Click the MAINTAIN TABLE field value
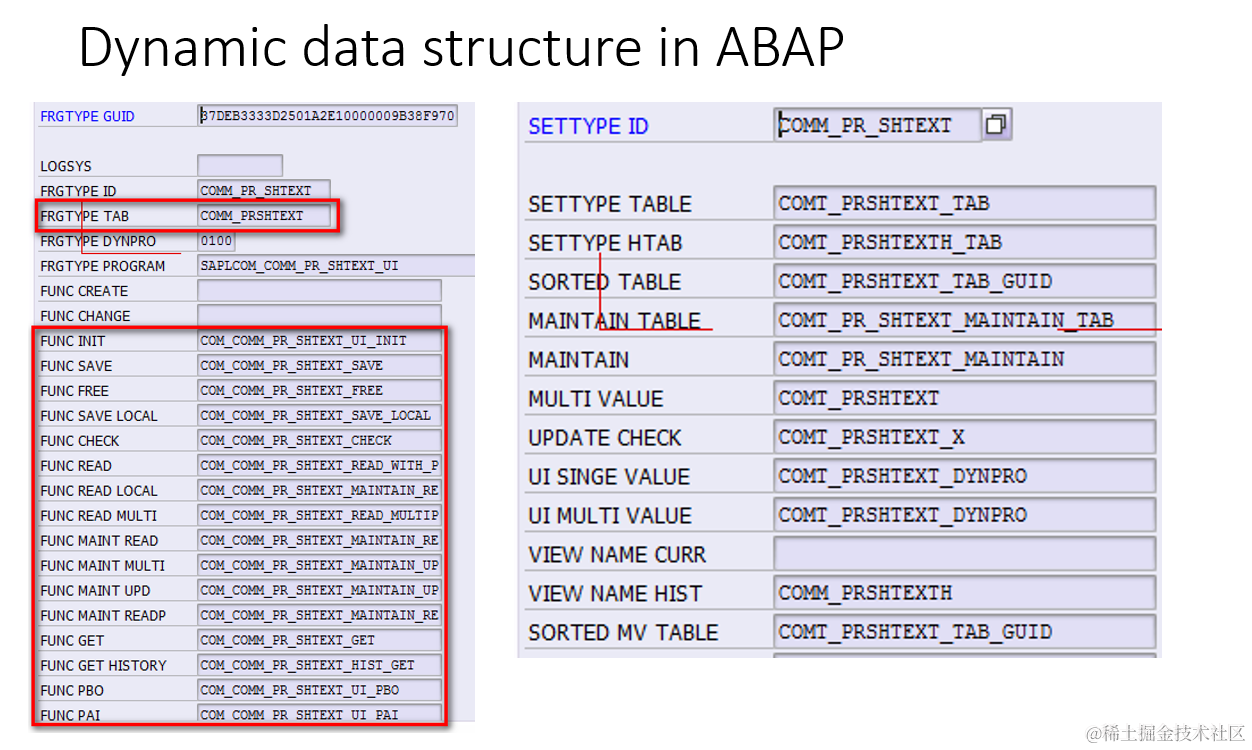The image size is (1252, 750). [x=964, y=320]
